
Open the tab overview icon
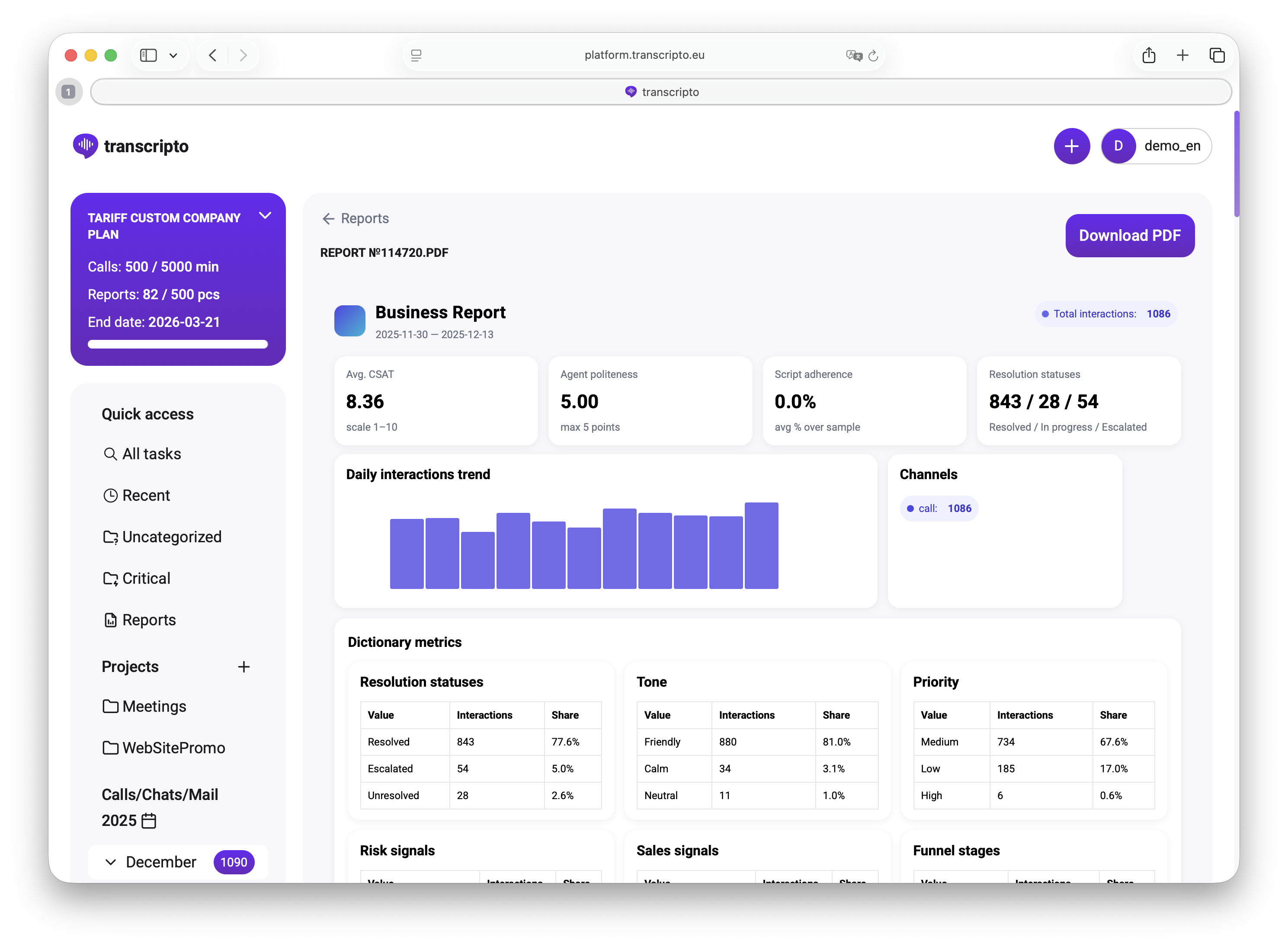point(1216,55)
